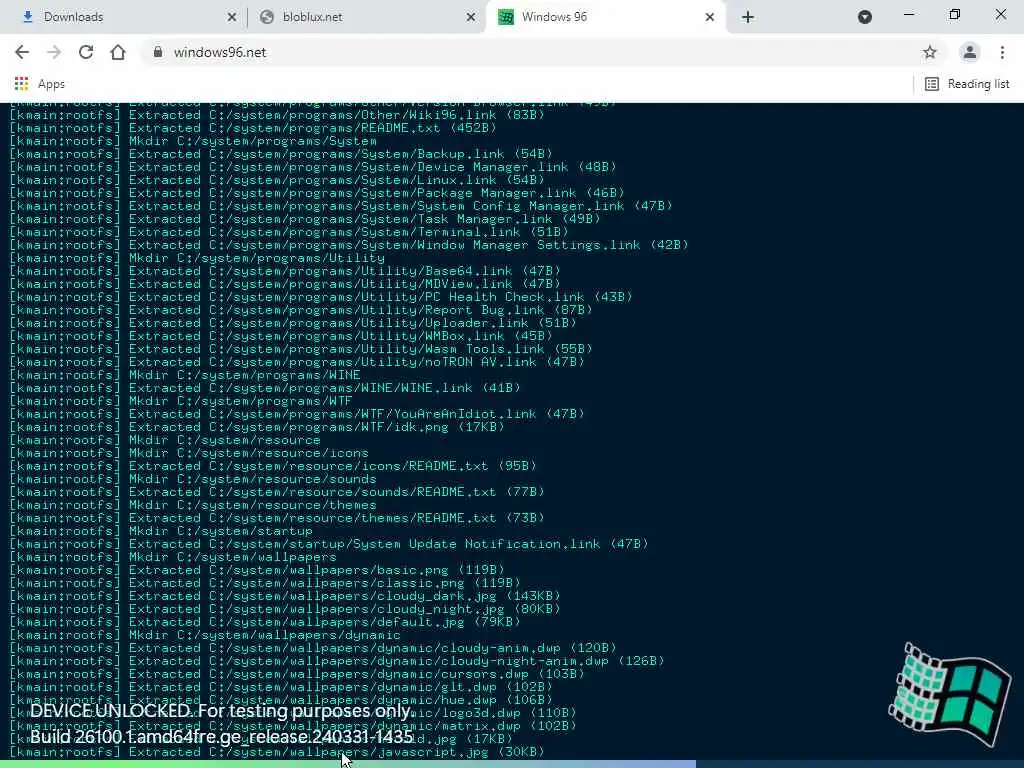Close the bloblux.net tab
Viewport: 1024px width, 768px height.
470,17
